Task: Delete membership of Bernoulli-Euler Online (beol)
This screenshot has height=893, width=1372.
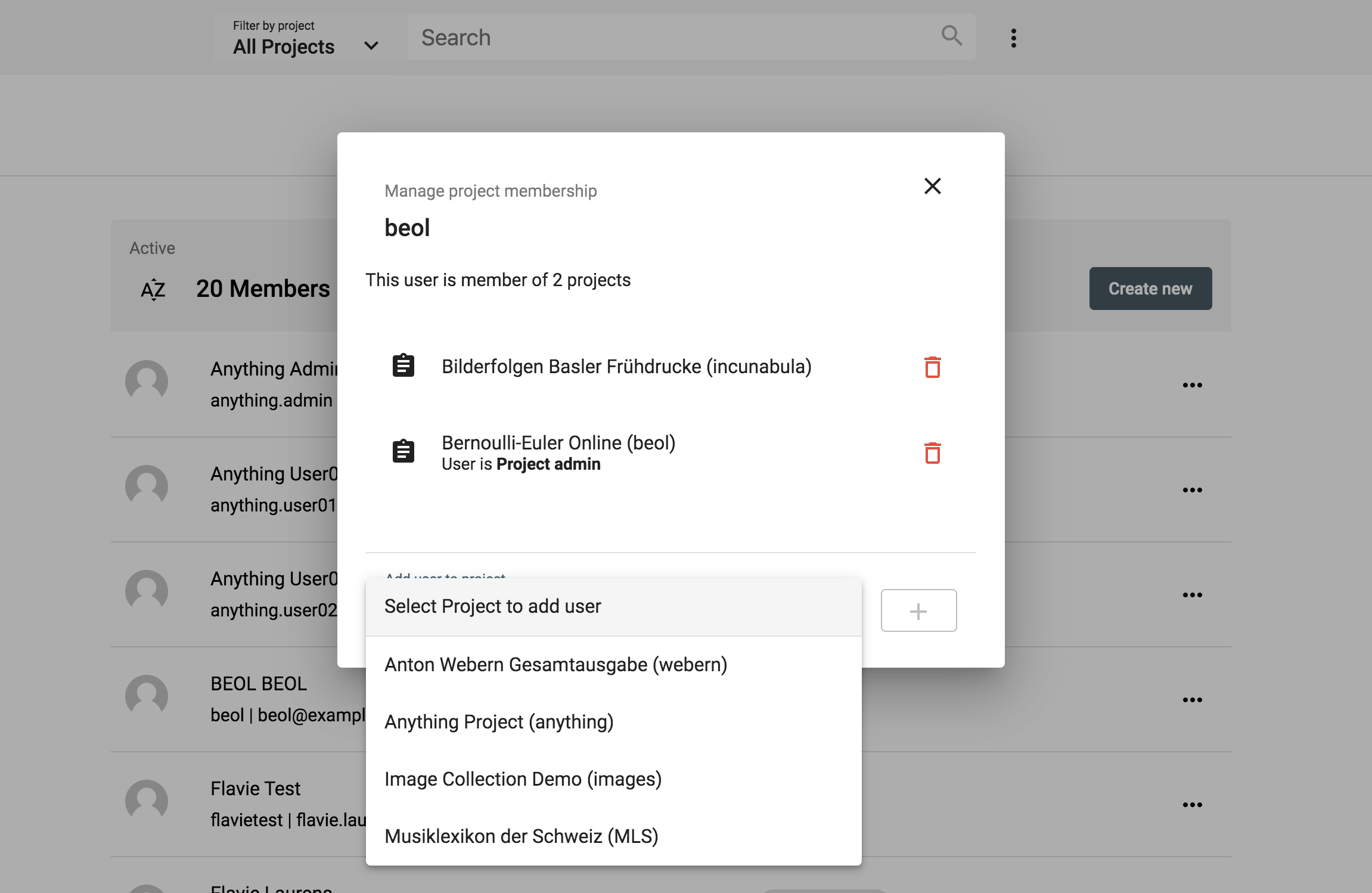Action: (932, 454)
